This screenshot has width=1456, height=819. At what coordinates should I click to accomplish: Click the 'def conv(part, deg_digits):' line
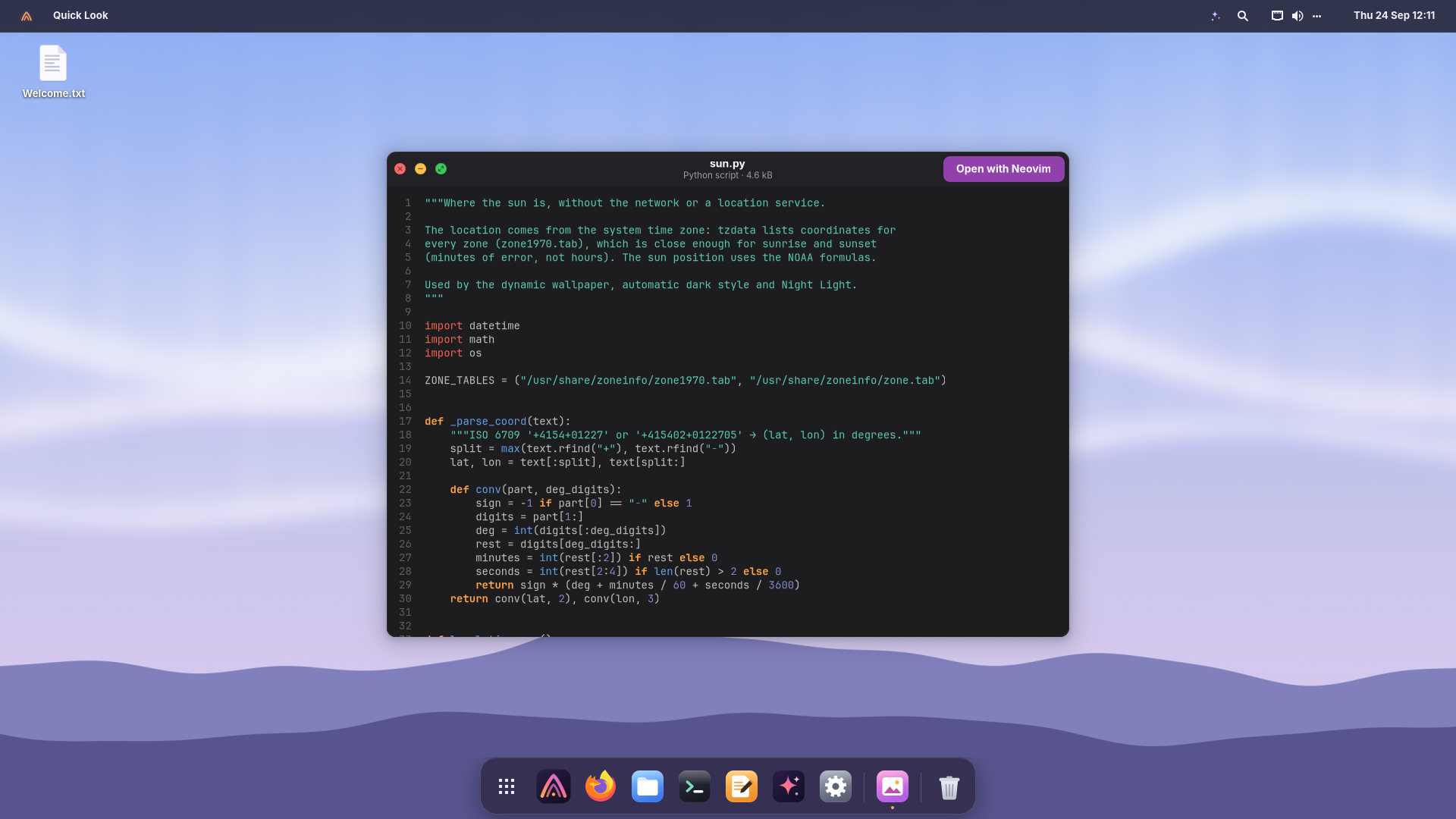pyautogui.click(x=535, y=490)
